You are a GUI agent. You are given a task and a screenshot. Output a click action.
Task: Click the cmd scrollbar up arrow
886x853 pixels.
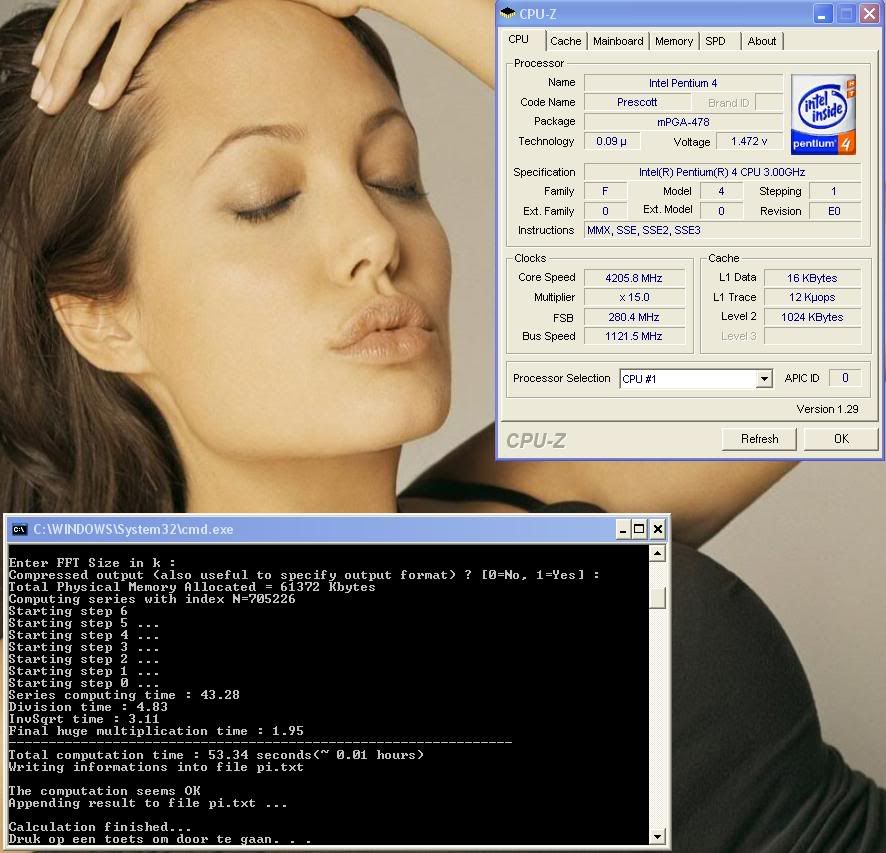pos(657,553)
